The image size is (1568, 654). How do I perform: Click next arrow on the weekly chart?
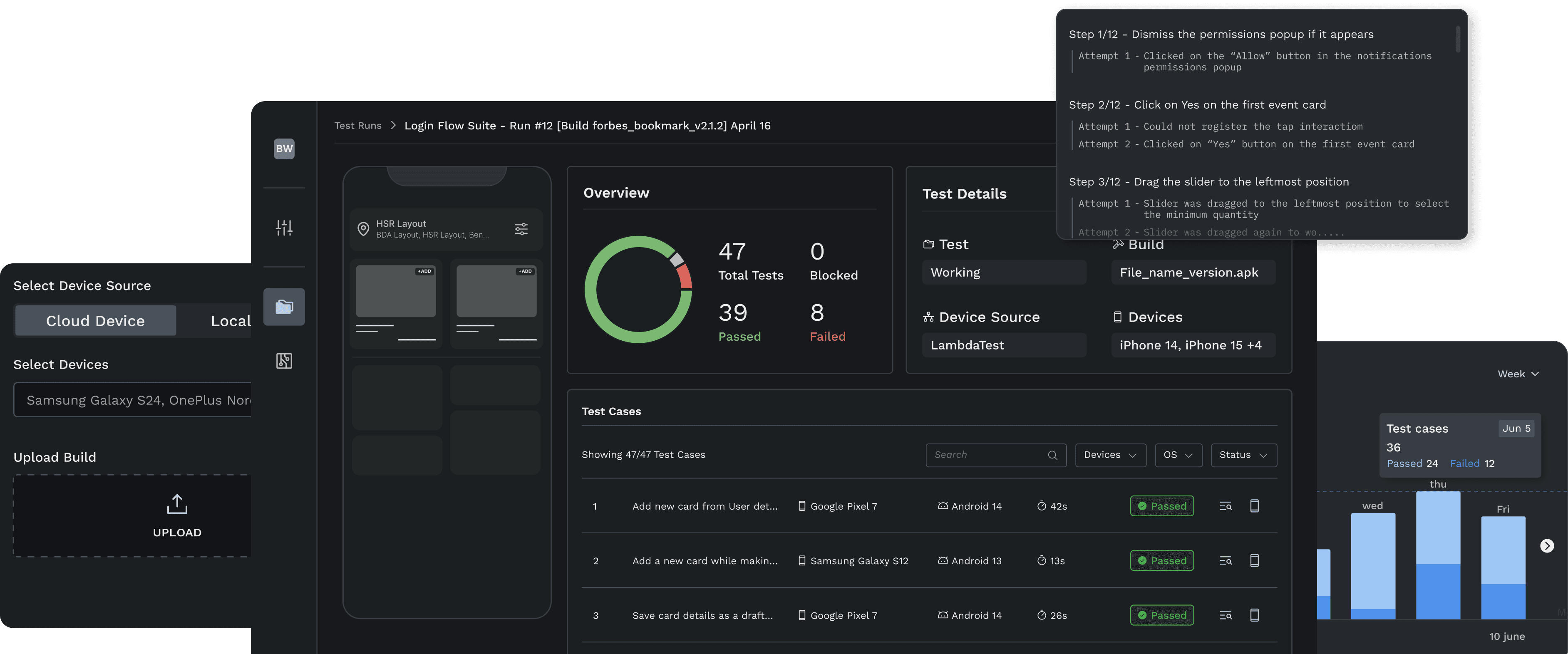[x=1547, y=546]
